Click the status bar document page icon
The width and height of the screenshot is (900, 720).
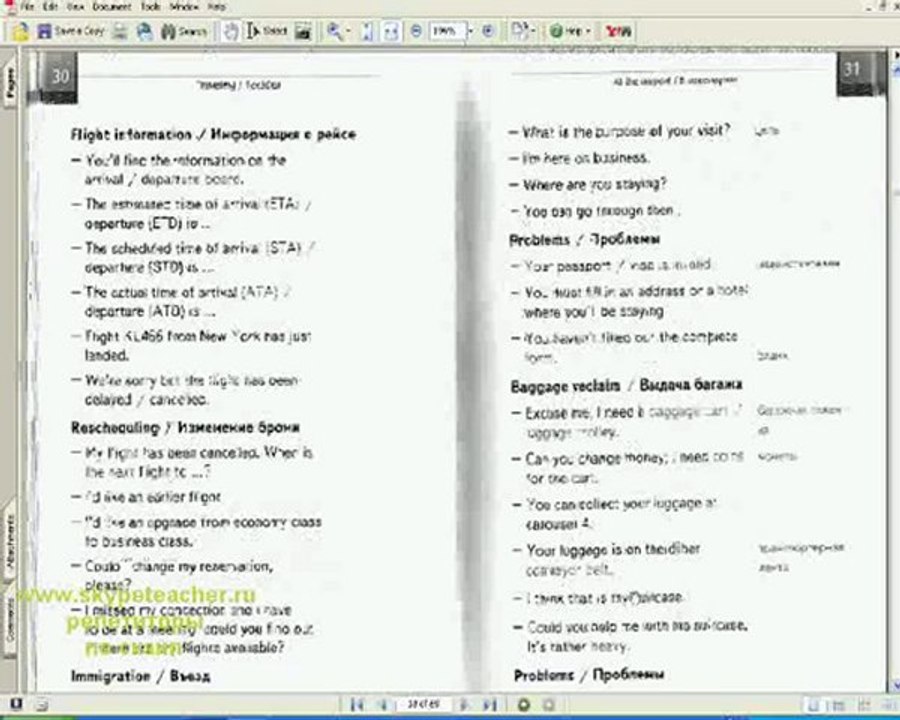pyautogui.click(x=41, y=704)
